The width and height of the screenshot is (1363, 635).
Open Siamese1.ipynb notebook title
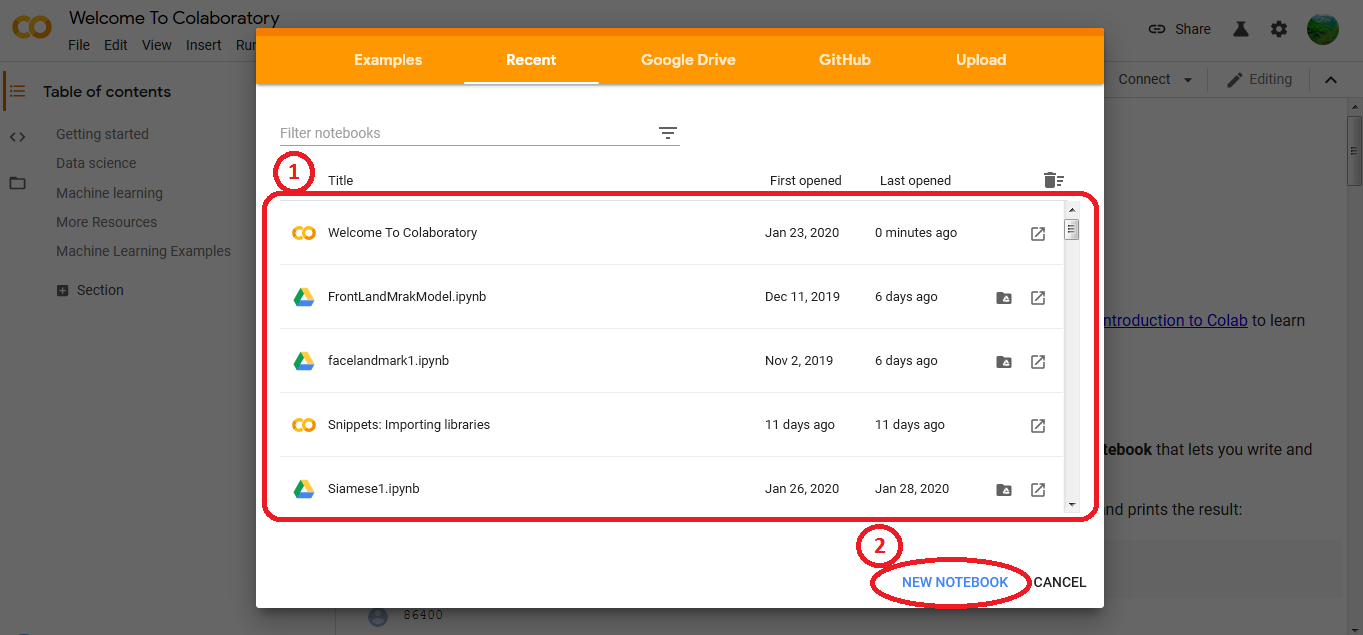click(373, 489)
